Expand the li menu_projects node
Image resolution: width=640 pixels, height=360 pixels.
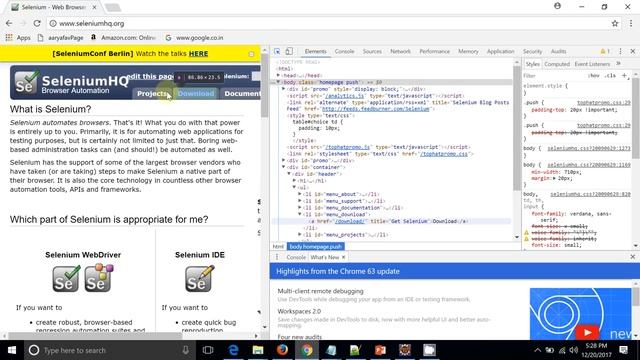pyautogui.click(x=300, y=235)
